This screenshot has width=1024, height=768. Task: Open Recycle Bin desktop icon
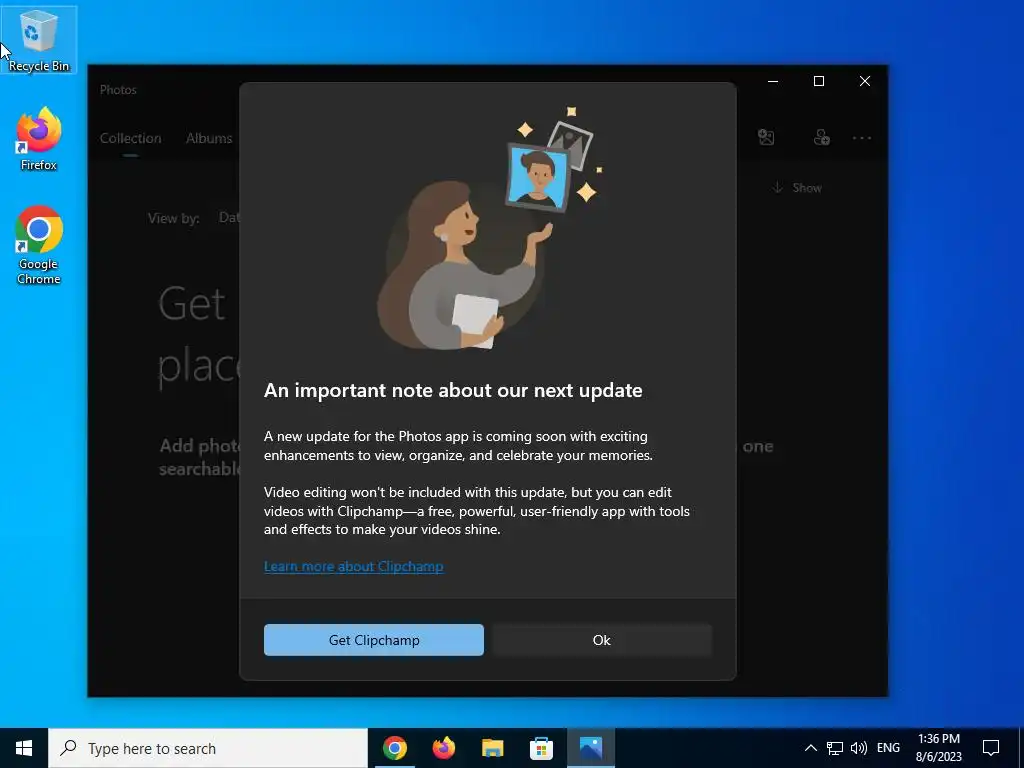39,40
